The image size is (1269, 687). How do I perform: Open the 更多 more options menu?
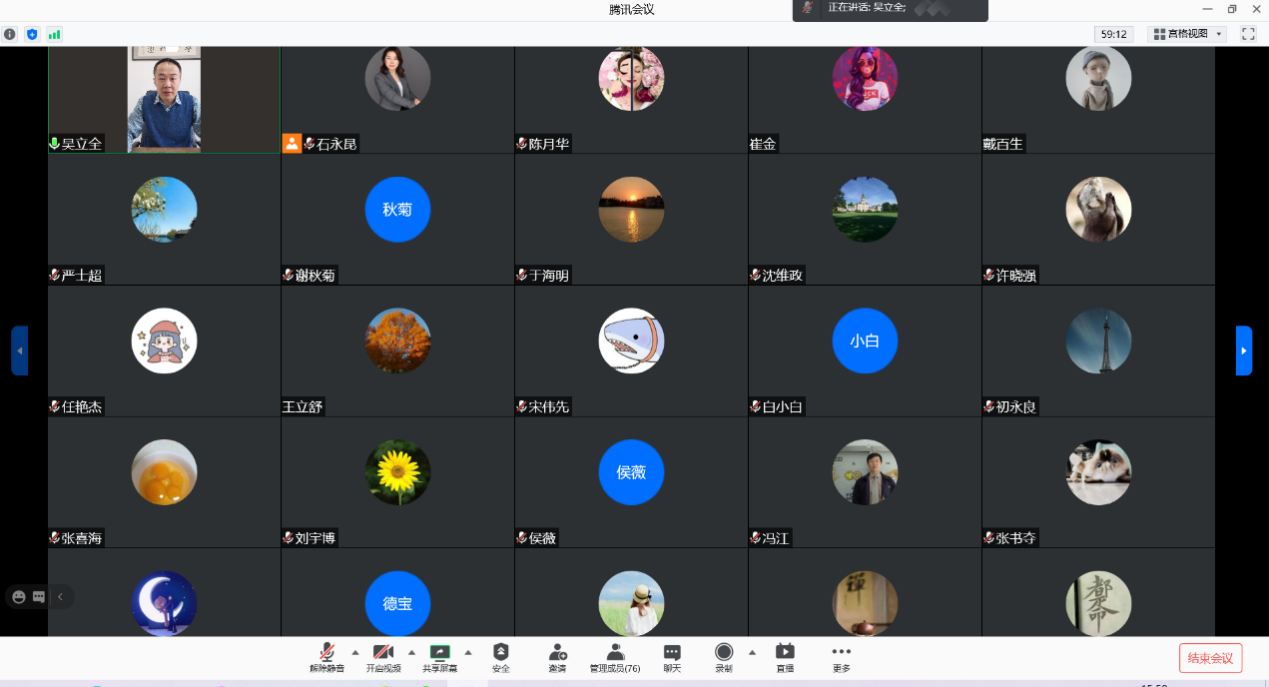coord(841,657)
